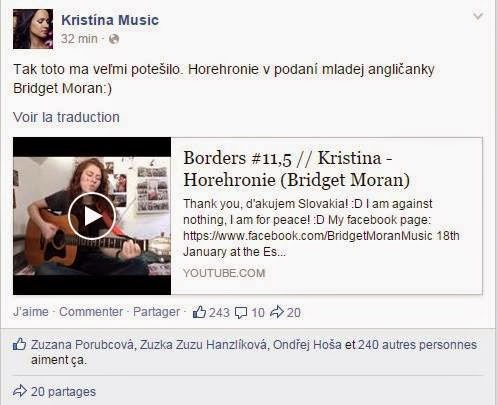Click the Kristina Music page name

click(110, 20)
